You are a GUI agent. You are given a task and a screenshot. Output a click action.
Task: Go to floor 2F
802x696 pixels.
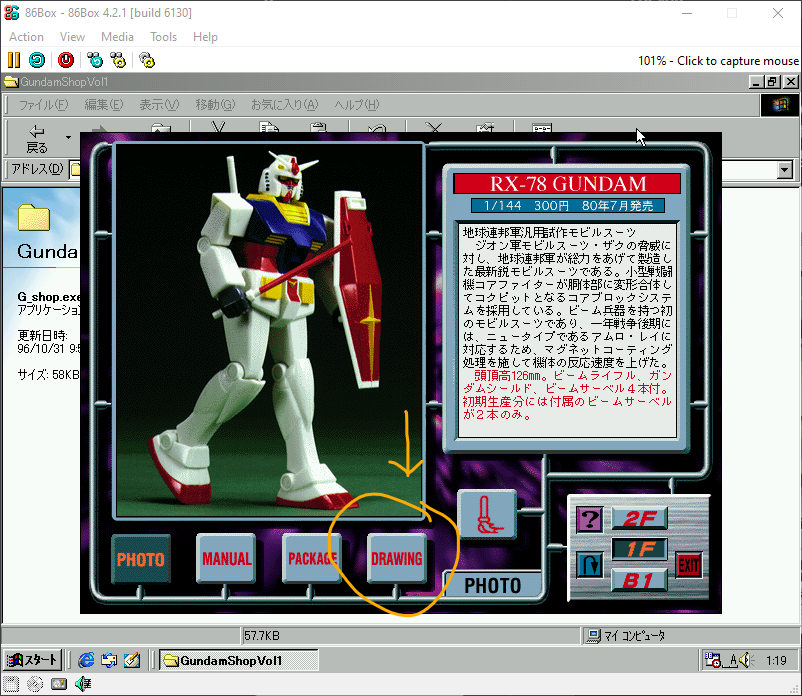coord(639,519)
